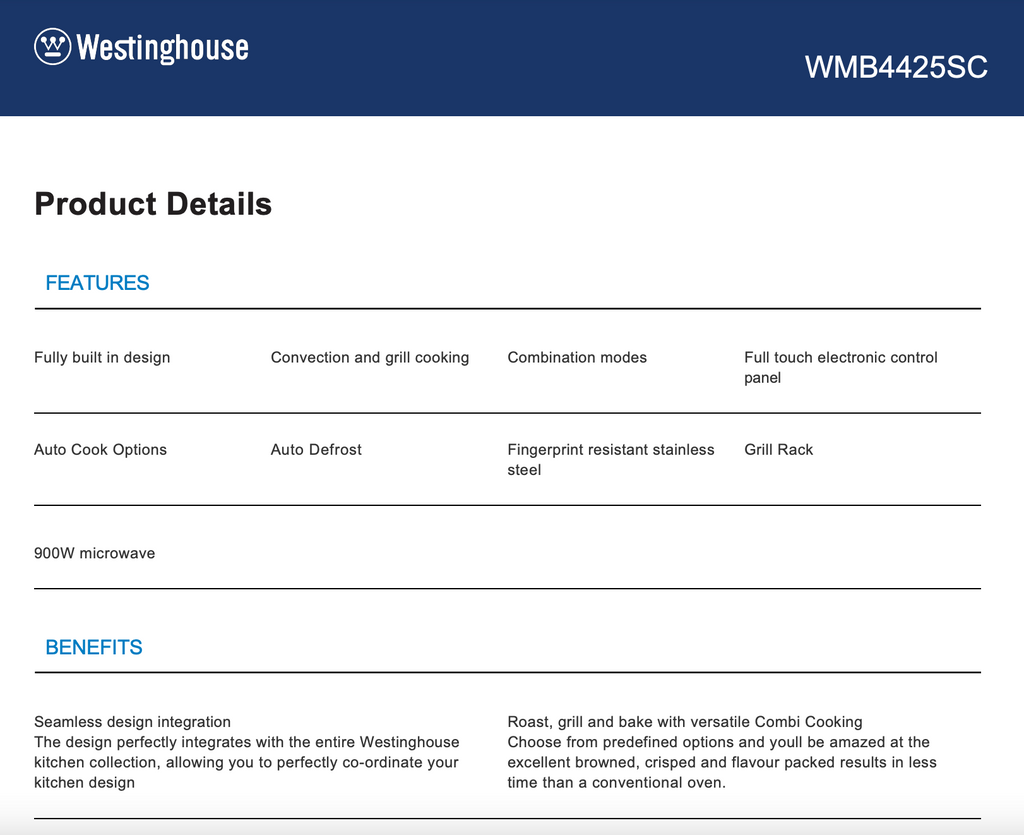Select the WMB4425SC model number

pyautogui.click(x=896, y=67)
